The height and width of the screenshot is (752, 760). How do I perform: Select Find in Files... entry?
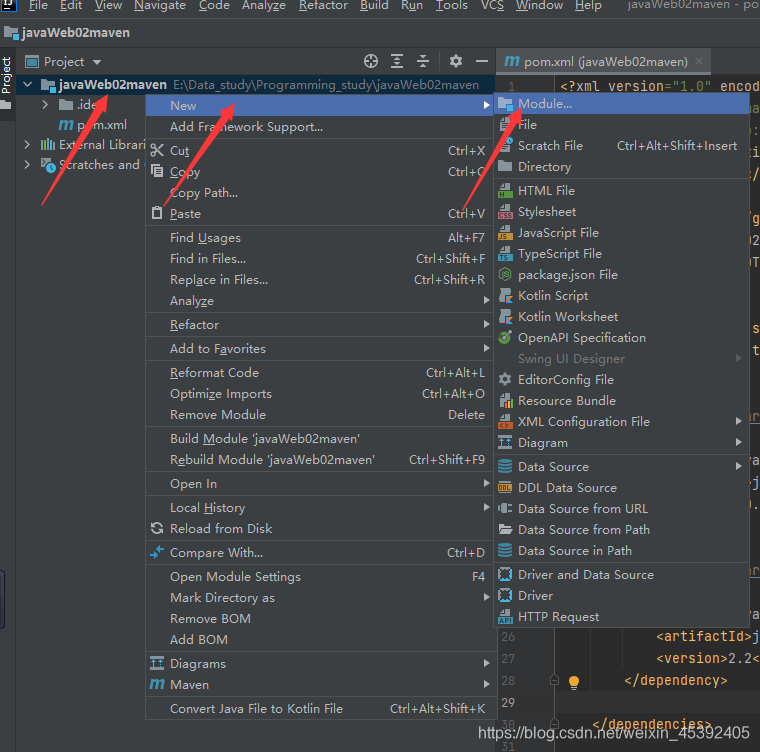click(x=319, y=258)
